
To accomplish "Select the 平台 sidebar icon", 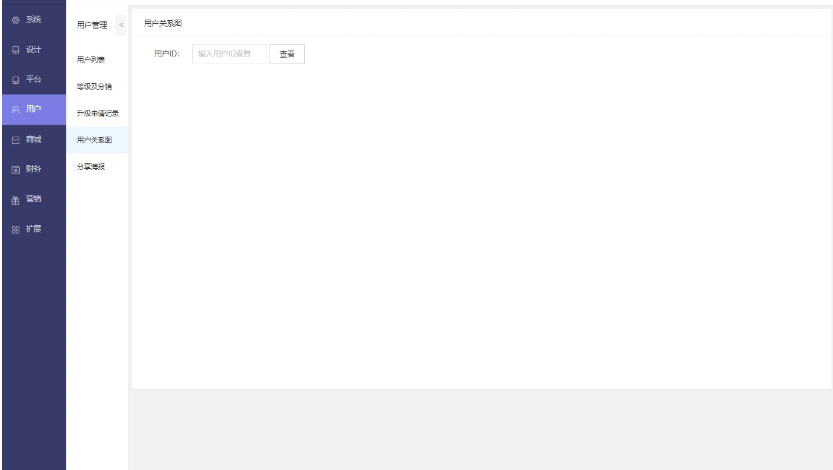I will (x=15, y=80).
